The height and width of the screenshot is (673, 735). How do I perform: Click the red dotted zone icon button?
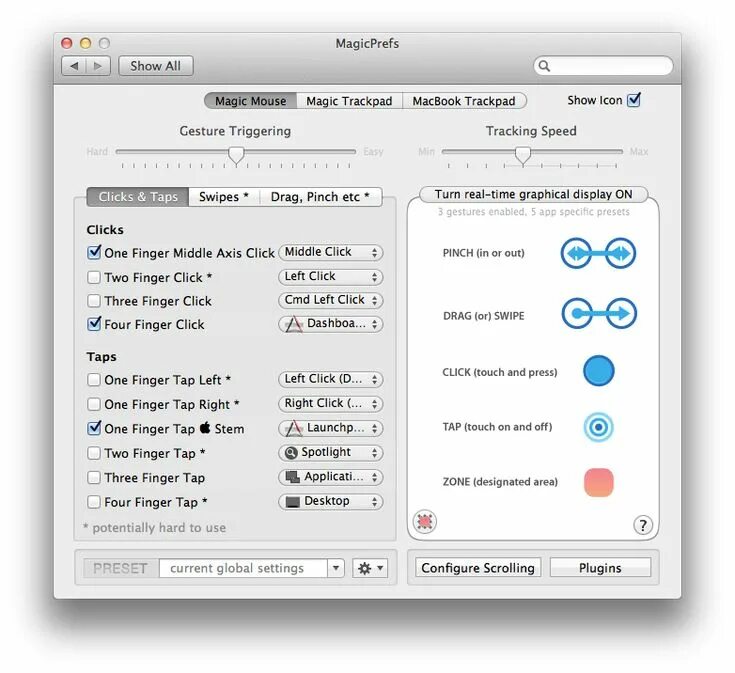pos(425,522)
